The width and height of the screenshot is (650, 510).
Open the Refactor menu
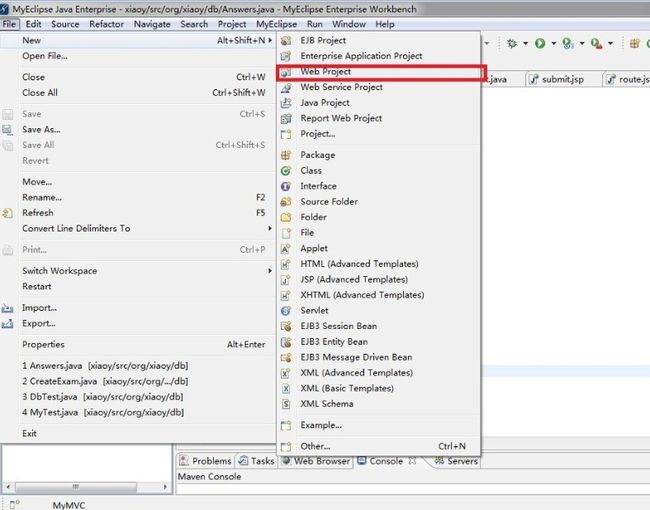click(107, 24)
